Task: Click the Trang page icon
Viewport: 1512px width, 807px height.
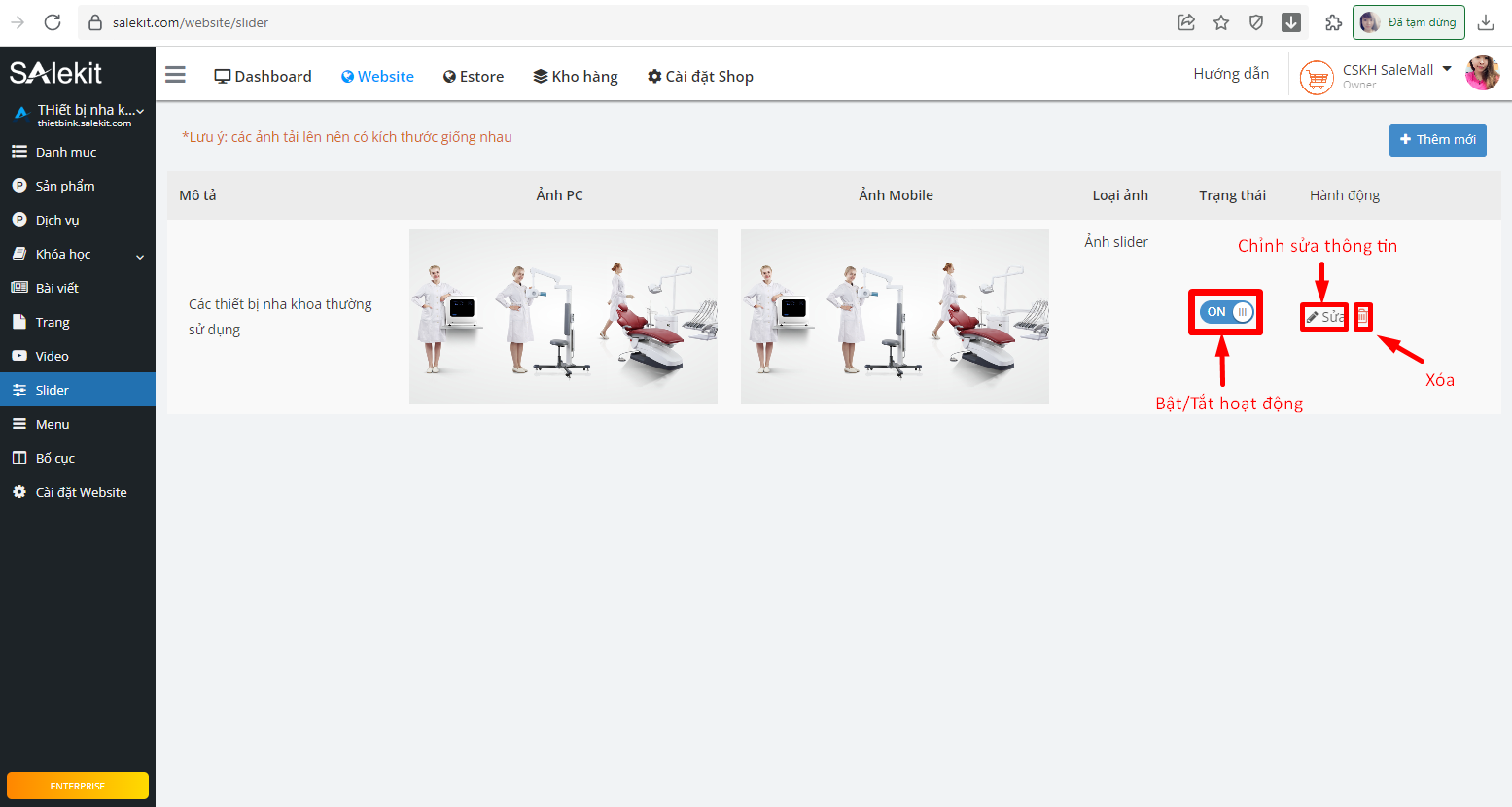Action: [18, 321]
